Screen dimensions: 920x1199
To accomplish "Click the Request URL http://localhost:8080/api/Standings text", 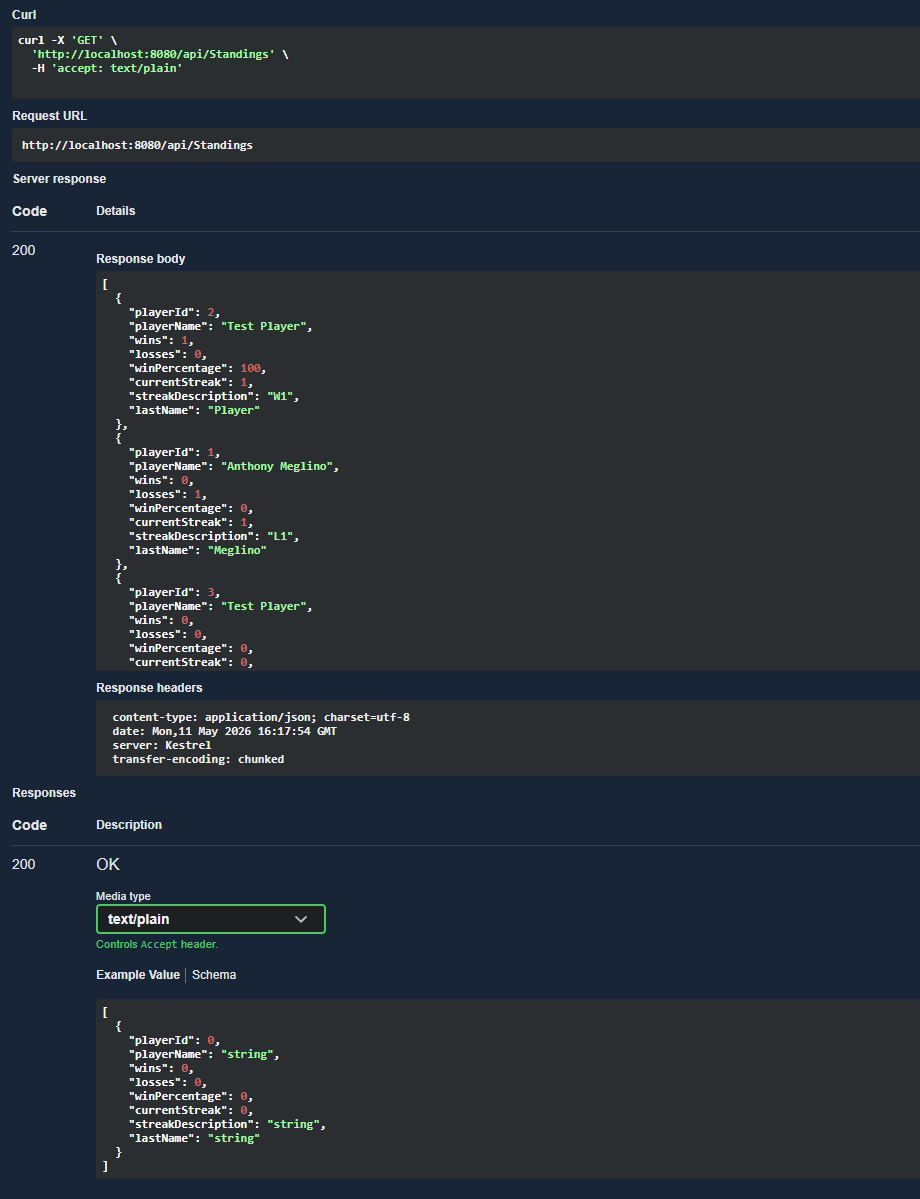I will click(137, 145).
